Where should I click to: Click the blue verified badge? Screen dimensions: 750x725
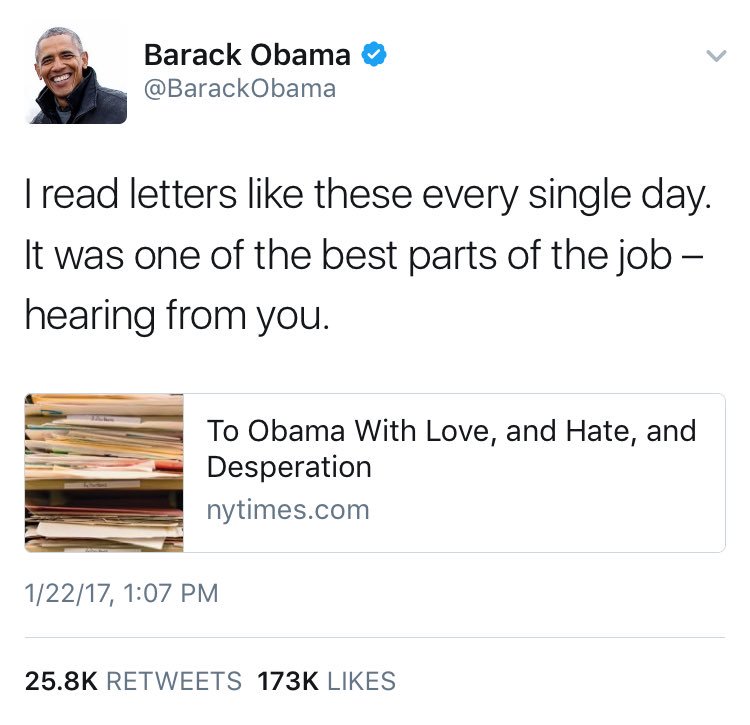pos(374,55)
